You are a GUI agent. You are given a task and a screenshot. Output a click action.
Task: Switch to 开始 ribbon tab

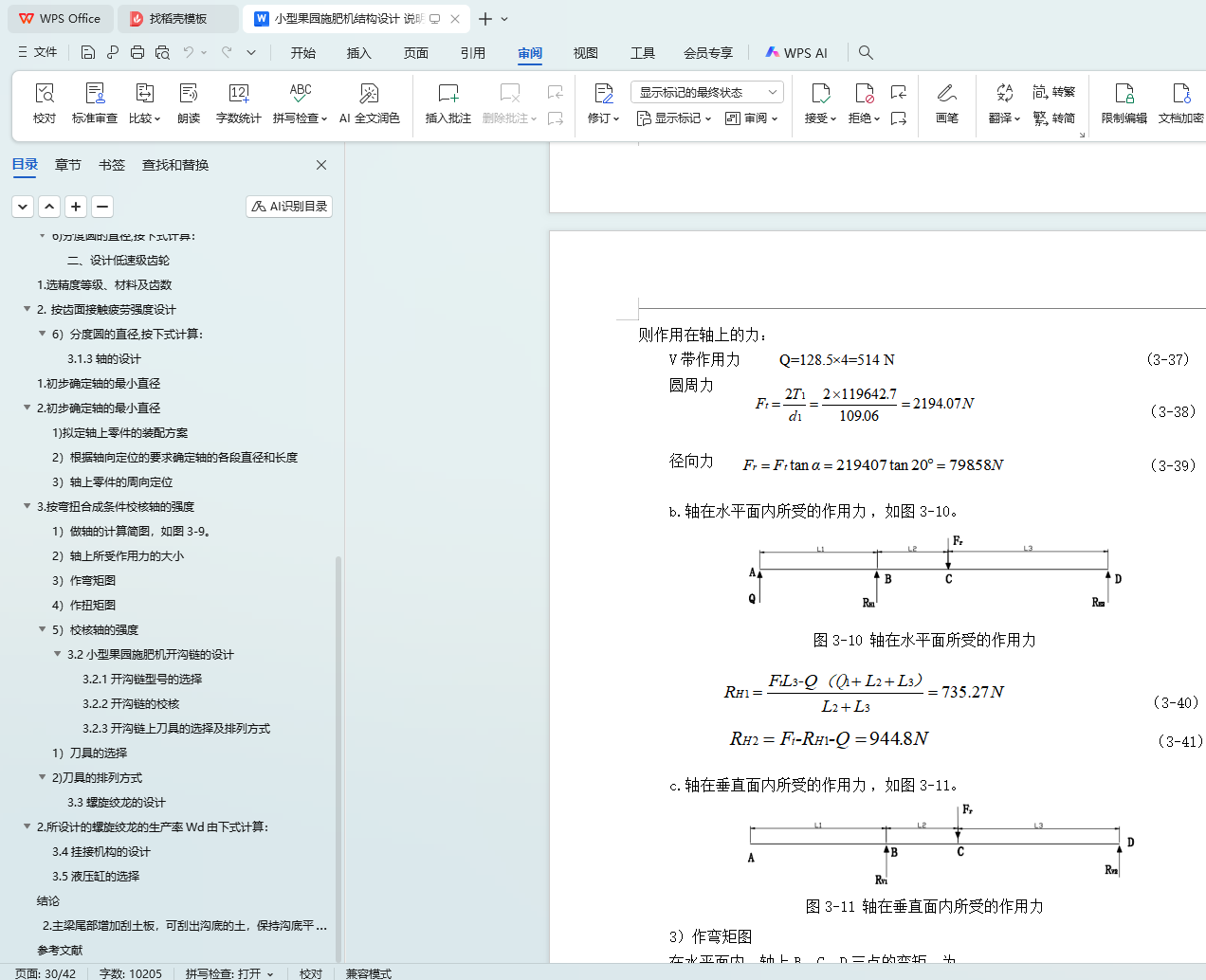[303, 53]
